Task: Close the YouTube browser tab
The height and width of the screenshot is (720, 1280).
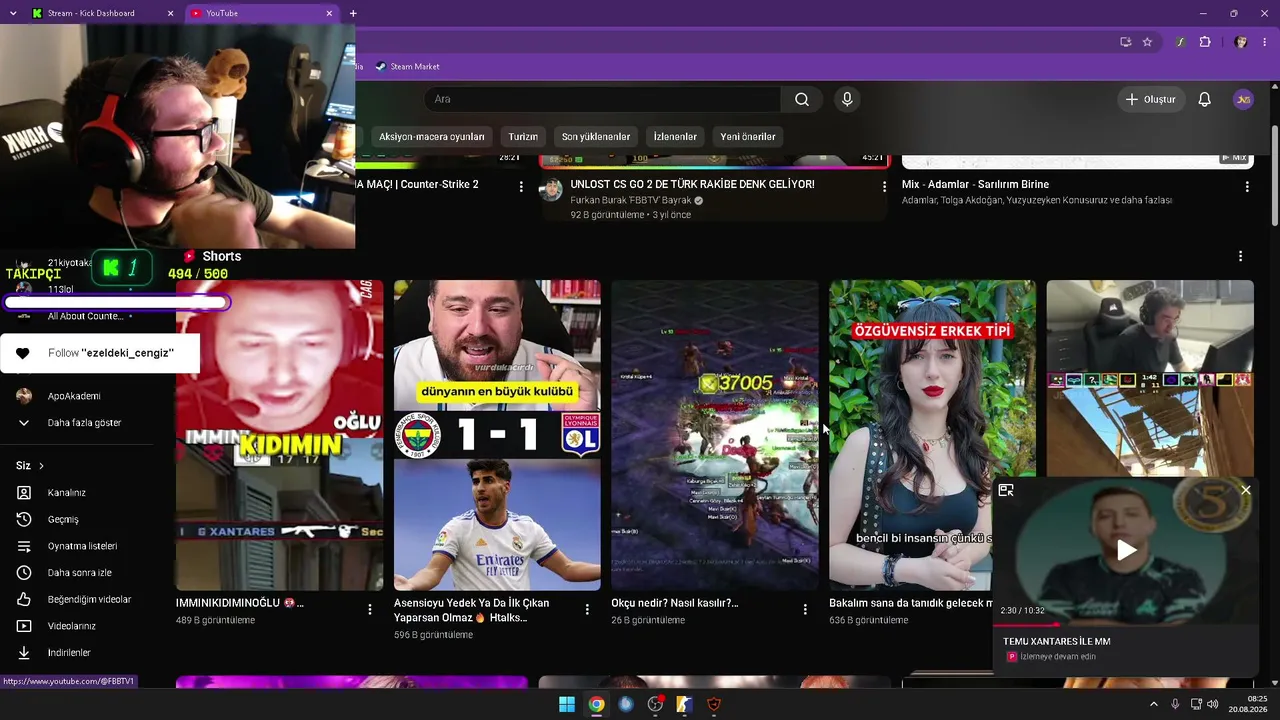Action: point(329,13)
